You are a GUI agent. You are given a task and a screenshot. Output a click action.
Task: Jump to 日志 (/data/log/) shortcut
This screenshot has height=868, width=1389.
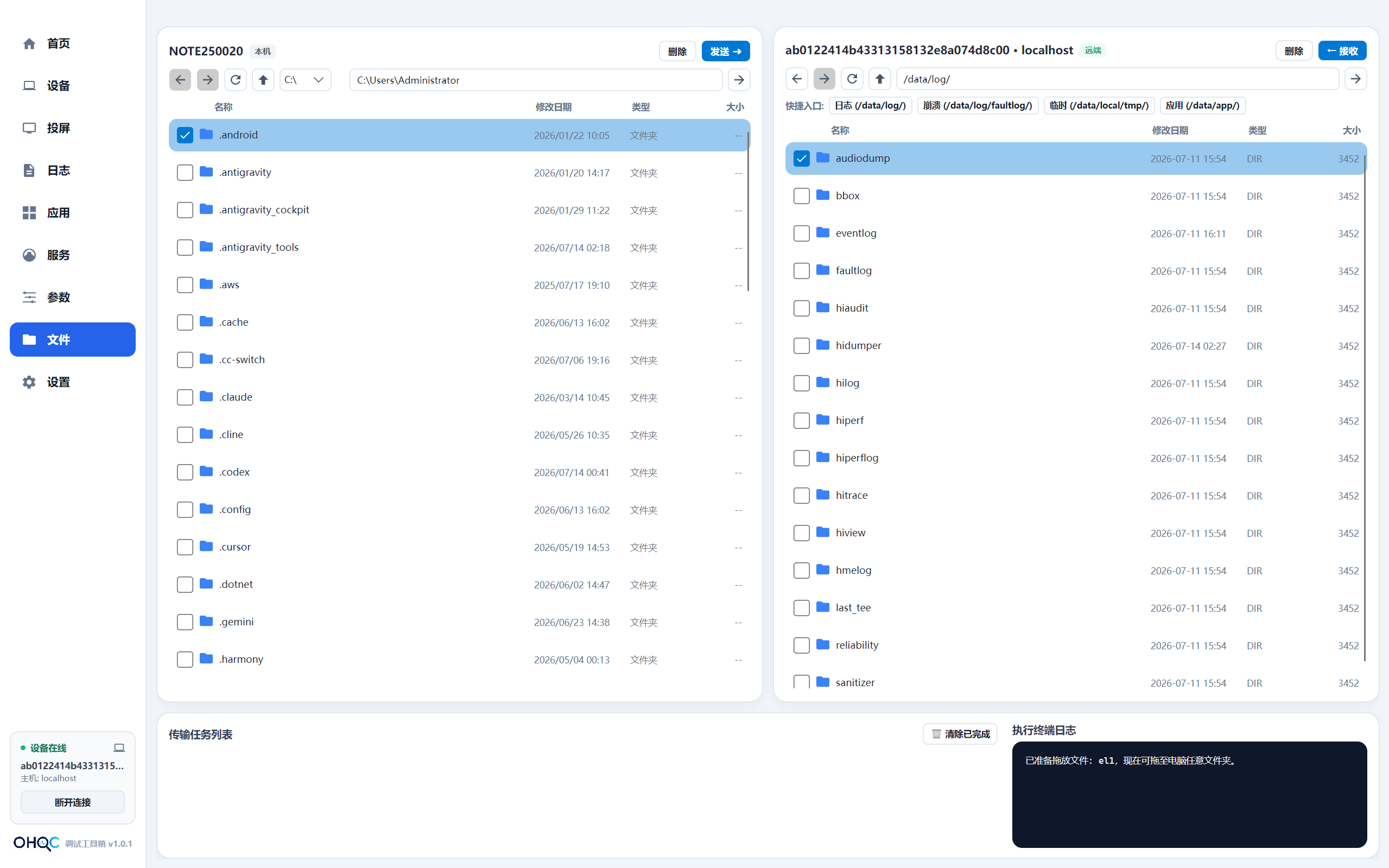coord(870,106)
